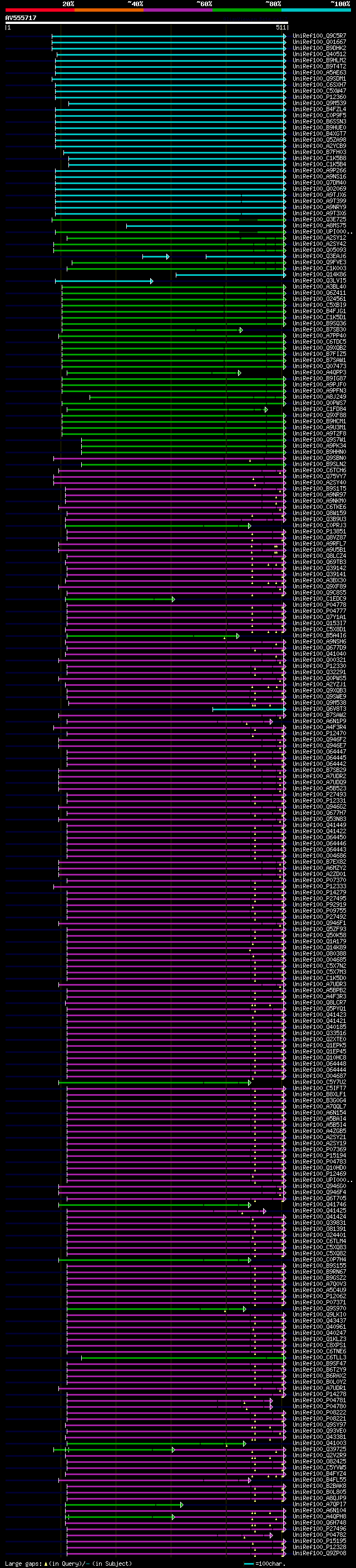Open hit UniRef100_P09755
Image resolution: width=356 pixels, height=1568 pixels.
pyautogui.click(x=319, y=911)
